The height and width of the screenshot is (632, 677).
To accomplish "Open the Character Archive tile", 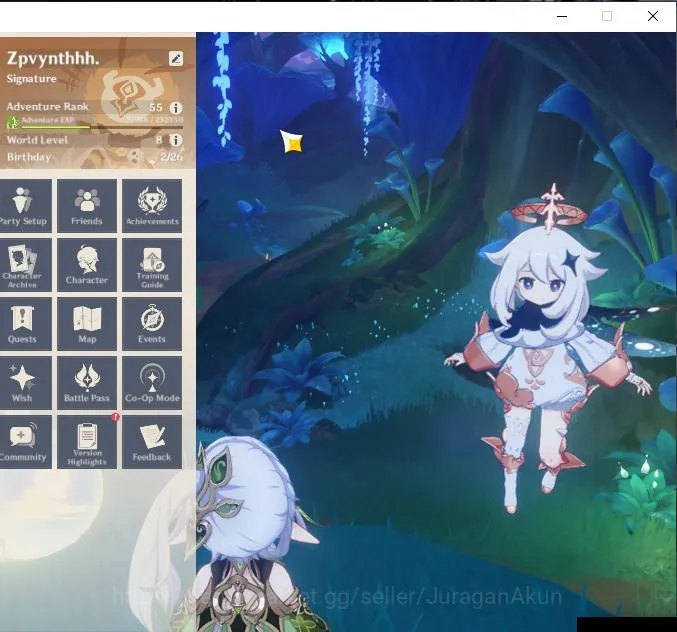I will pyautogui.click(x=25, y=265).
